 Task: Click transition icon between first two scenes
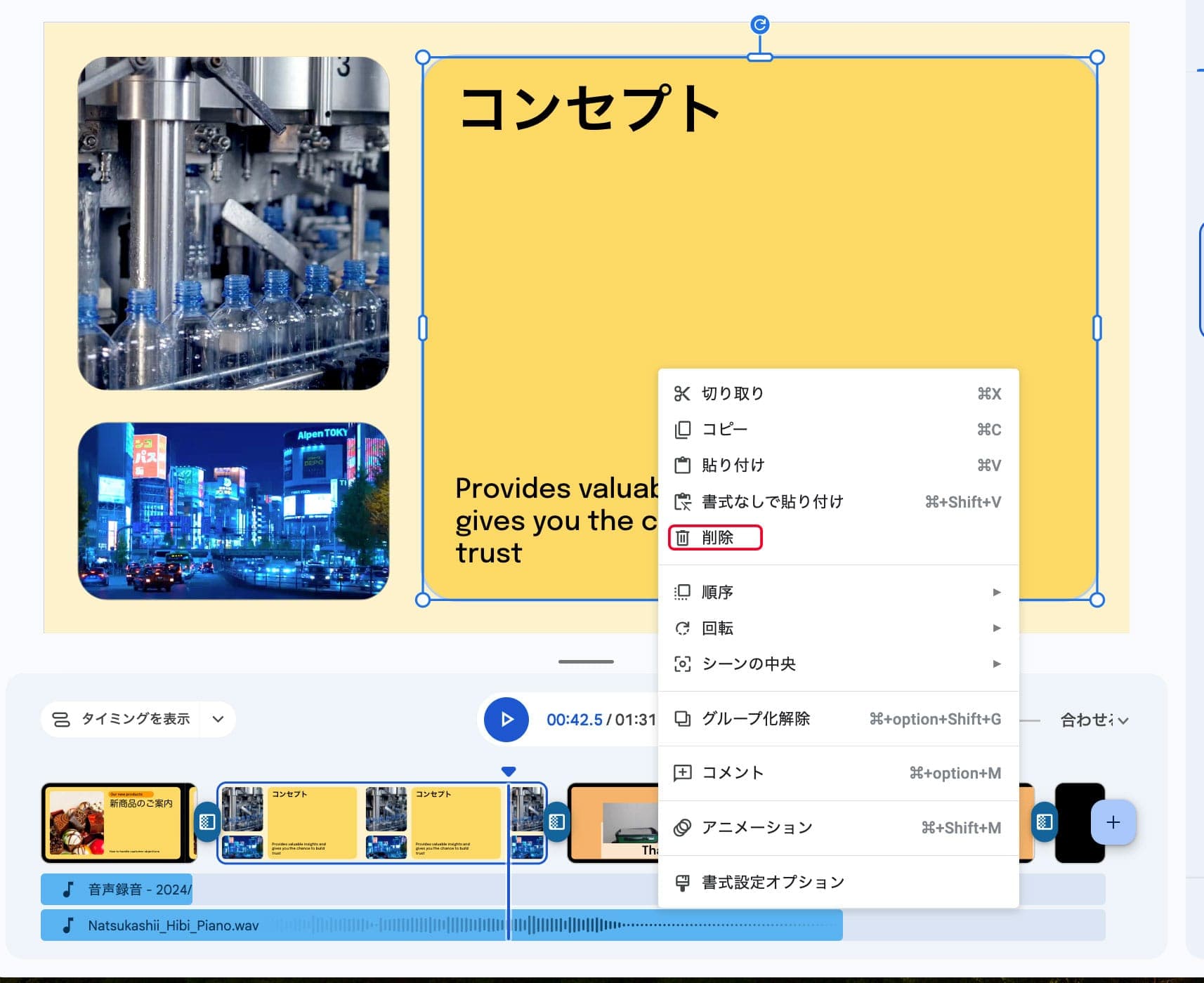[x=207, y=822]
